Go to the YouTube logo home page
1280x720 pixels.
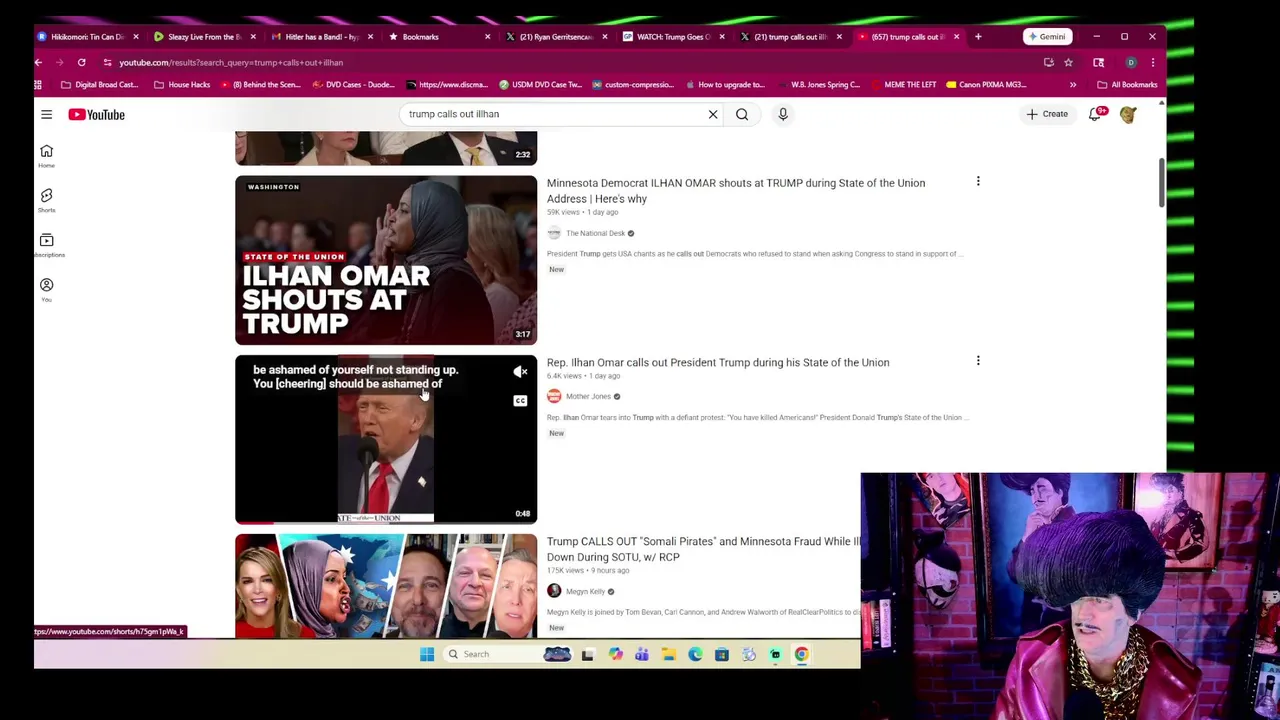click(x=97, y=115)
